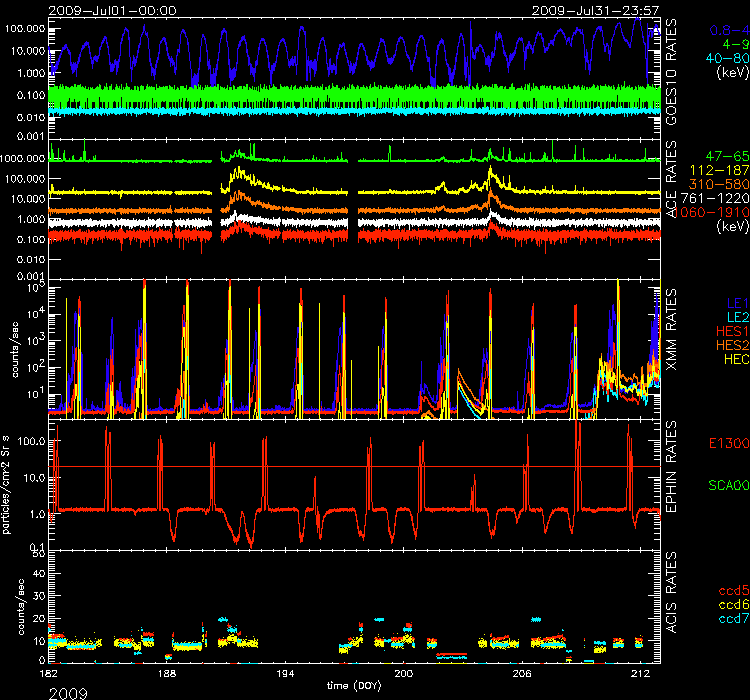Select the 761-1220 keV white legend entry
Image resolution: width=750 pixels, height=700 pixels.
714,198
